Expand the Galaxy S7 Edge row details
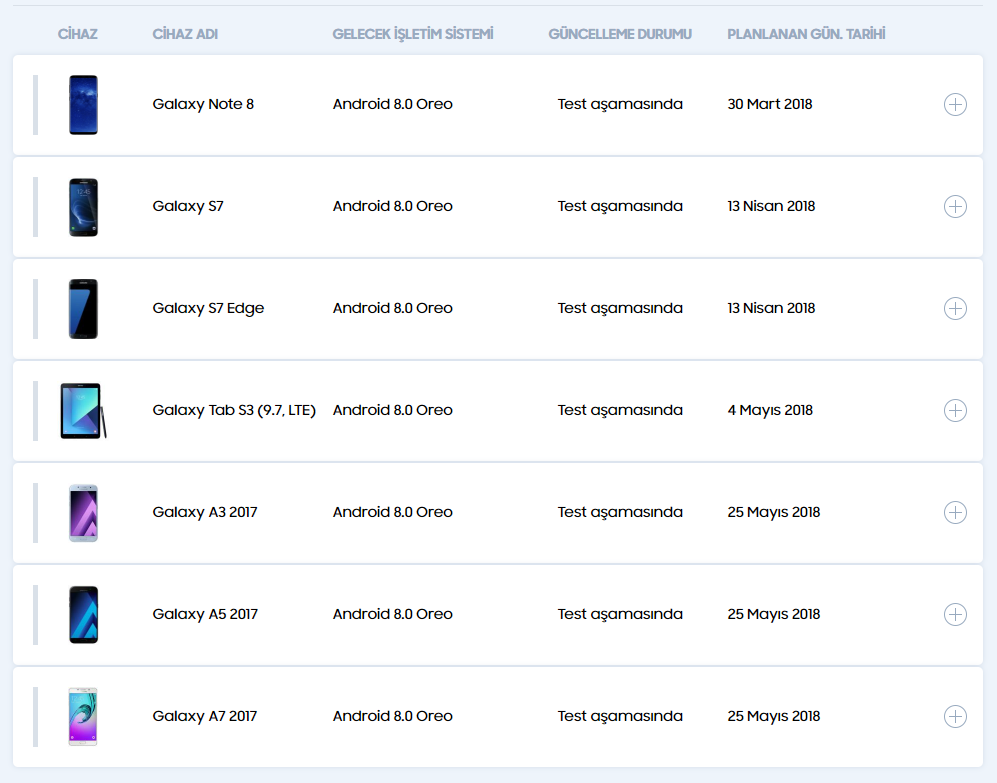Screen dimensions: 997x783 click(955, 308)
